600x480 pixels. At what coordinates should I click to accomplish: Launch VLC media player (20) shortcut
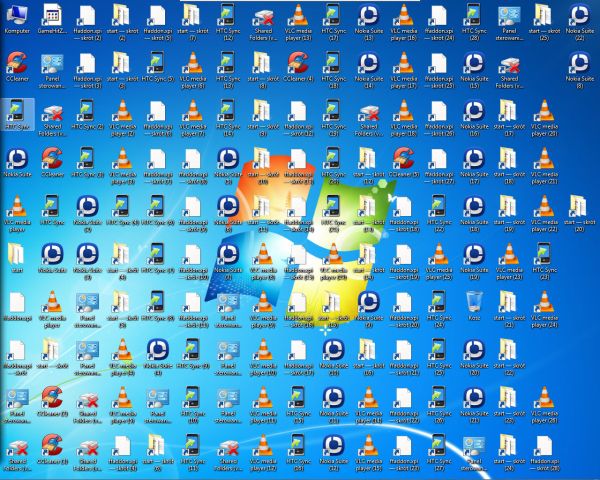click(545, 119)
